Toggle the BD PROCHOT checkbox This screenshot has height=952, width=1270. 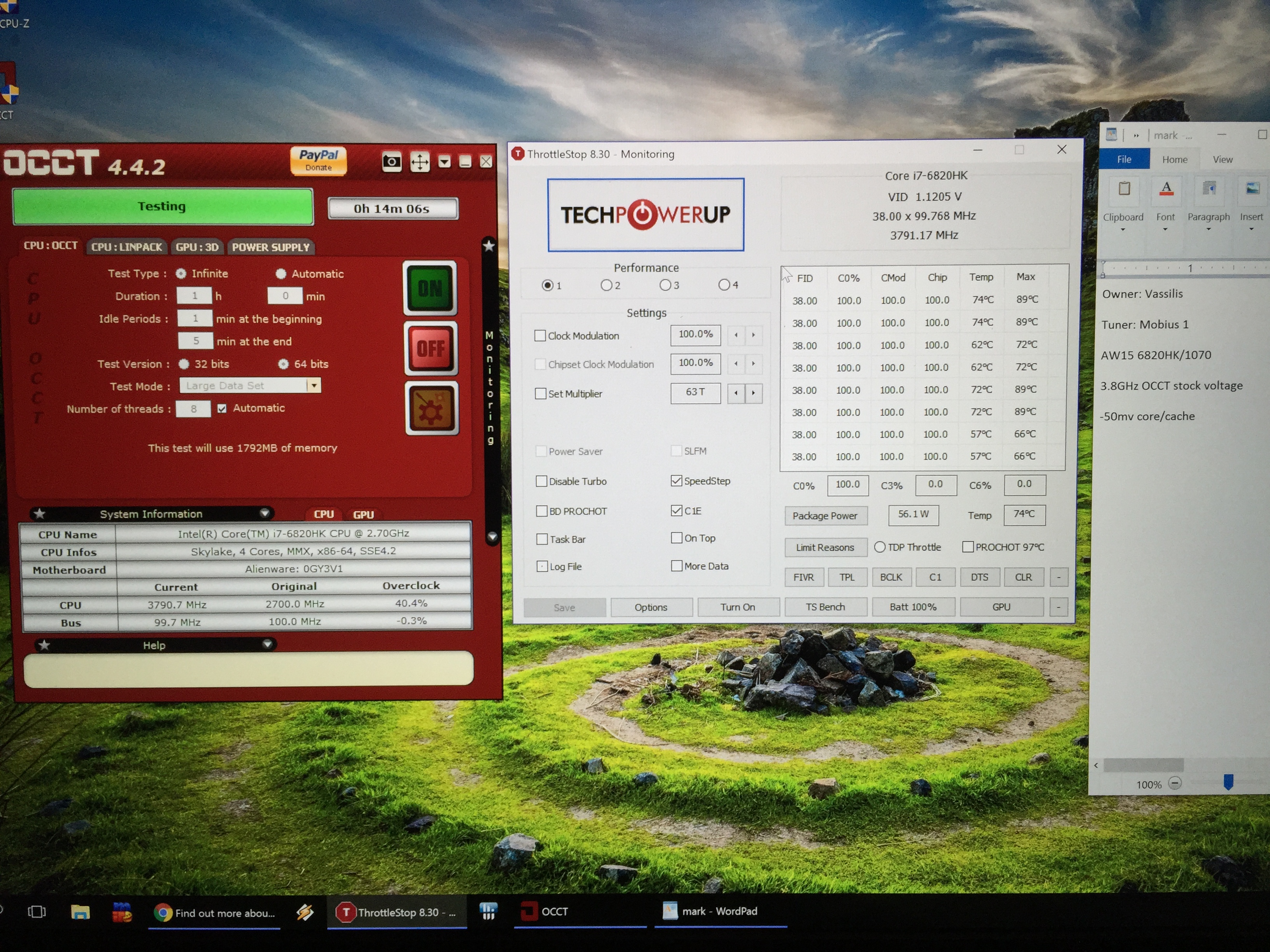pos(541,511)
